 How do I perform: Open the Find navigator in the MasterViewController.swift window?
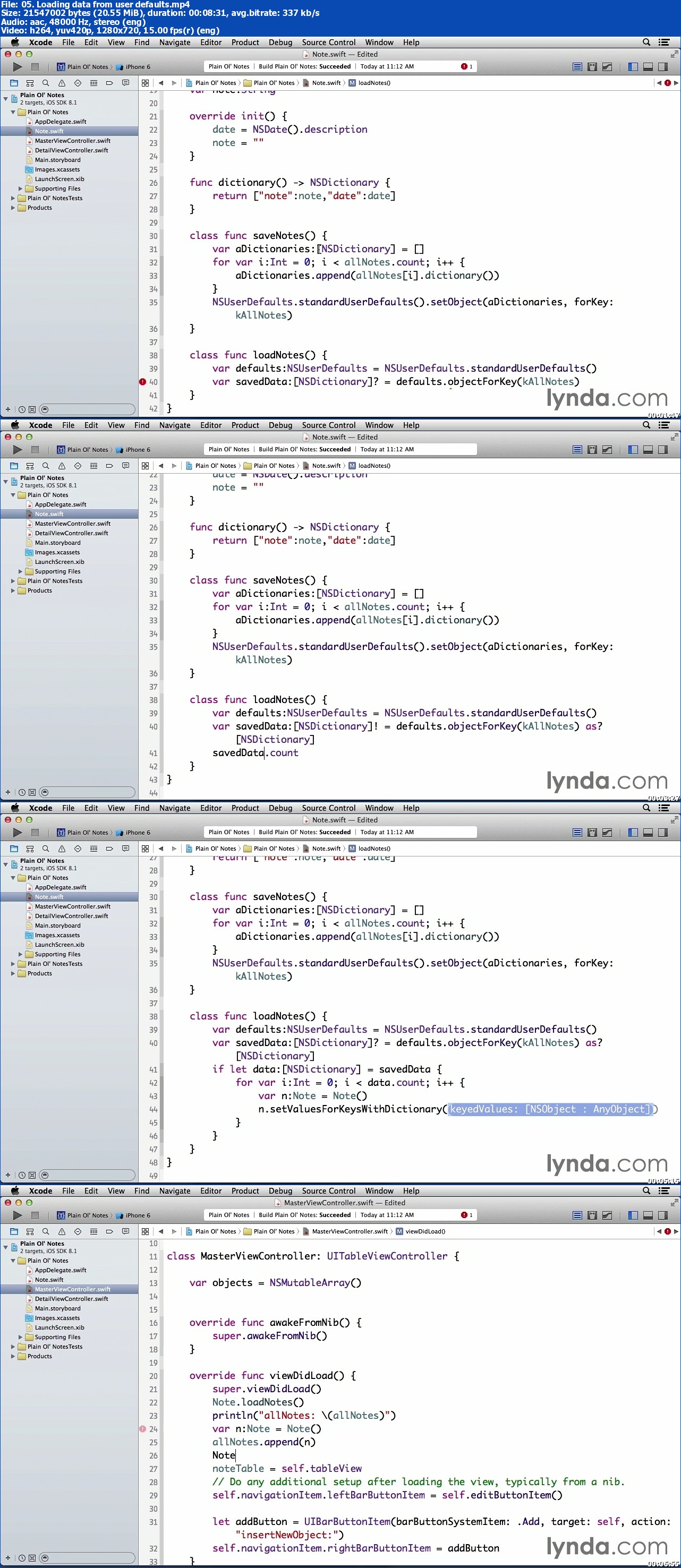(x=46, y=1231)
